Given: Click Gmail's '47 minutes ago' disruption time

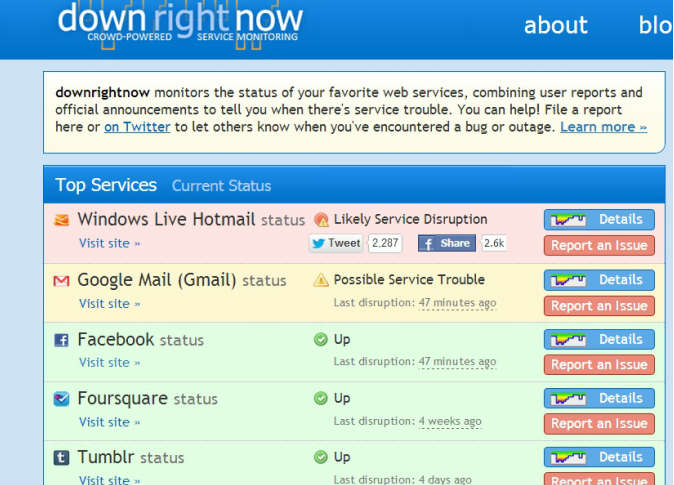Looking at the screenshot, I should (x=457, y=302).
